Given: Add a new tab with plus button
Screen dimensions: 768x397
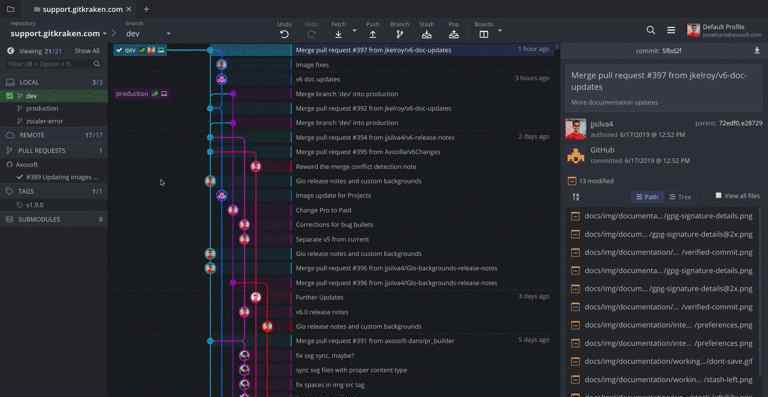Looking at the screenshot, I should (x=146, y=9).
